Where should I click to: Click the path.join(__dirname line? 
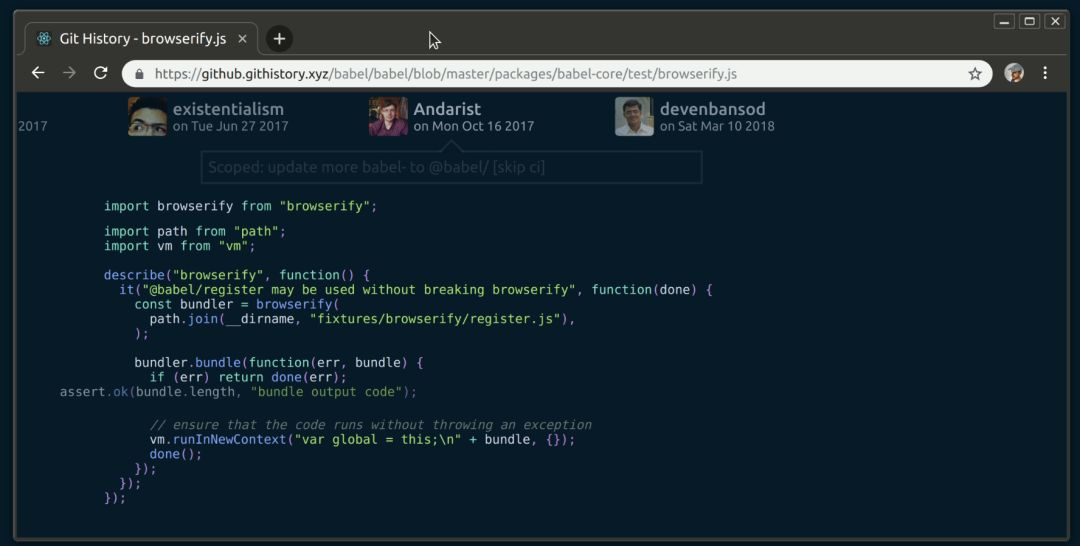[x=362, y=319]
